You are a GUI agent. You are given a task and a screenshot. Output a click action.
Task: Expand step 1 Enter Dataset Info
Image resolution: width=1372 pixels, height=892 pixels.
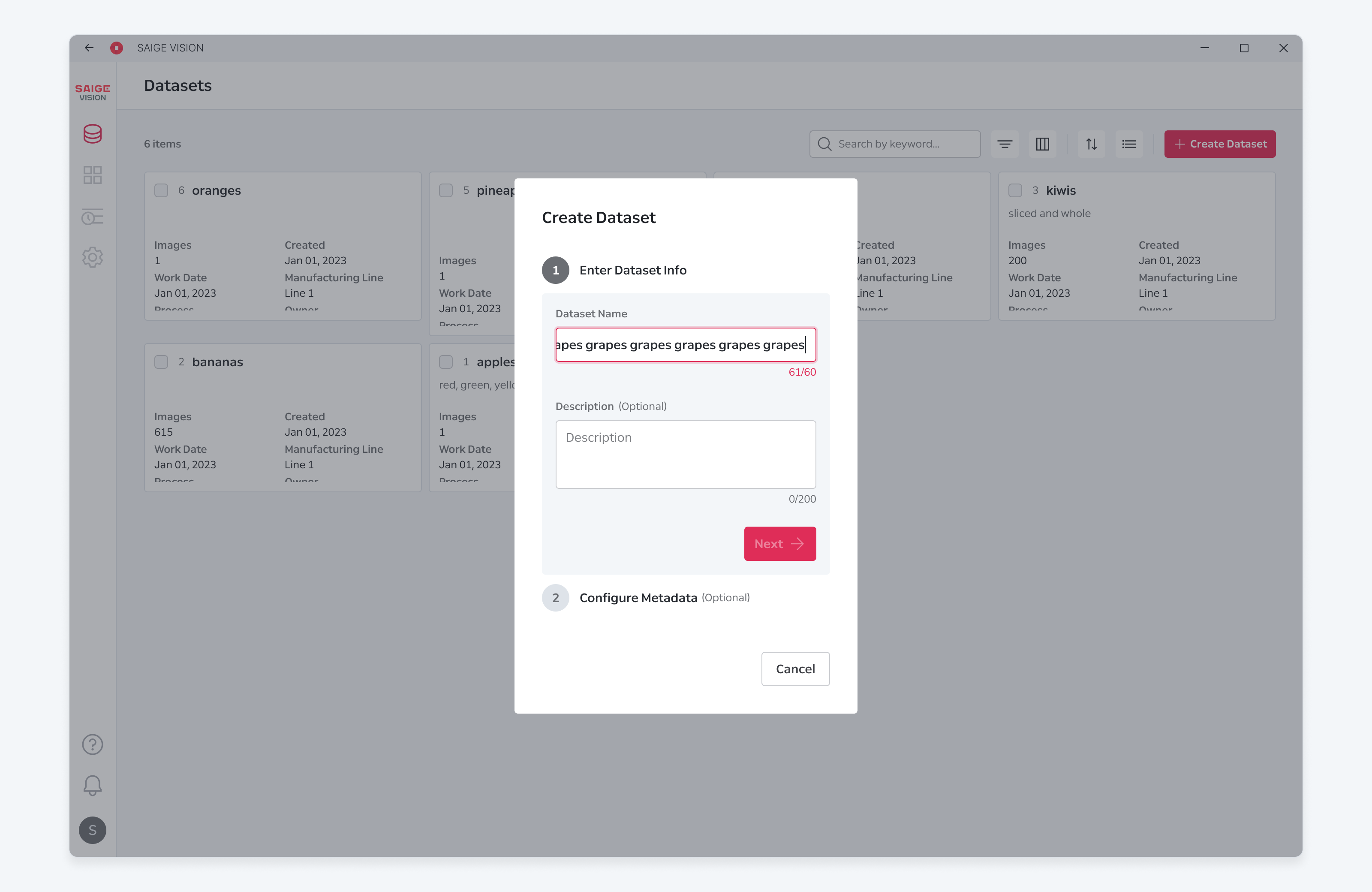[614, 271]
